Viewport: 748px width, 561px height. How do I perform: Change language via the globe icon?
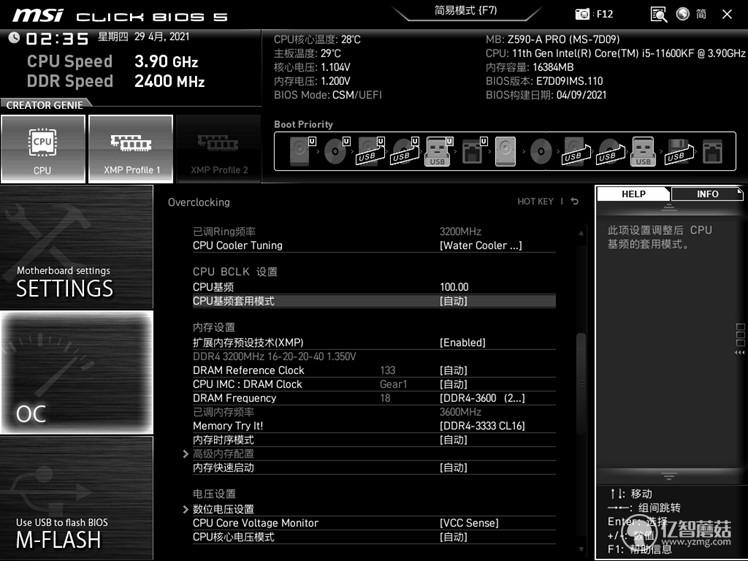point(683,14)
